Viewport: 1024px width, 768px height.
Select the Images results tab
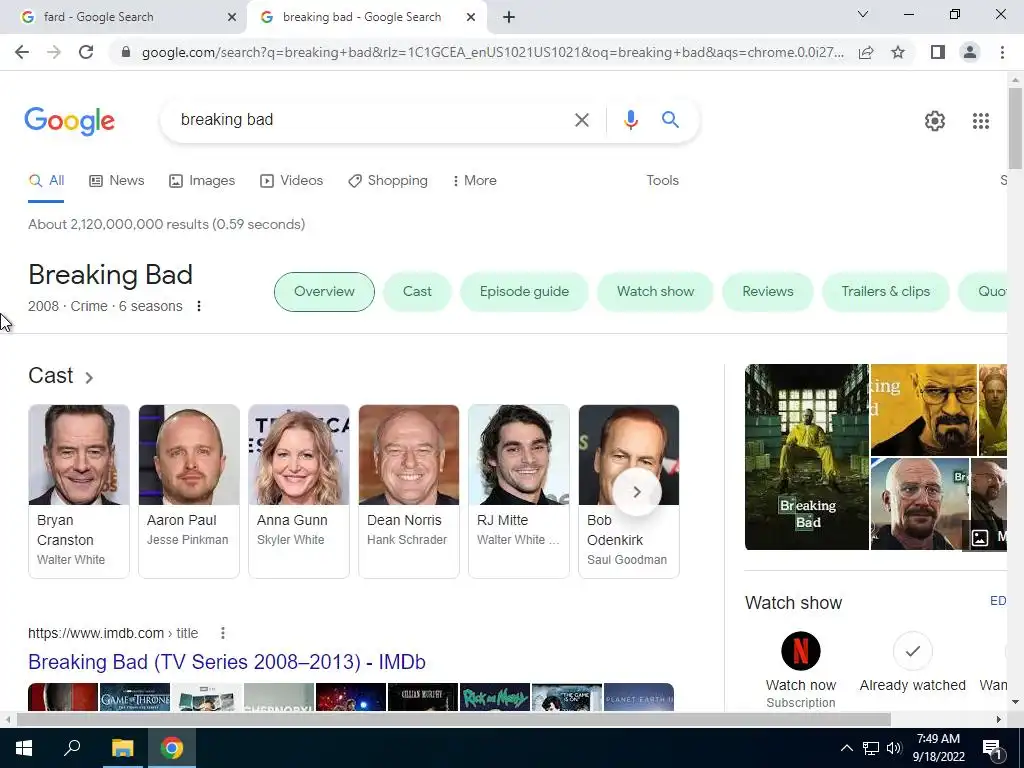pos(202,181)
